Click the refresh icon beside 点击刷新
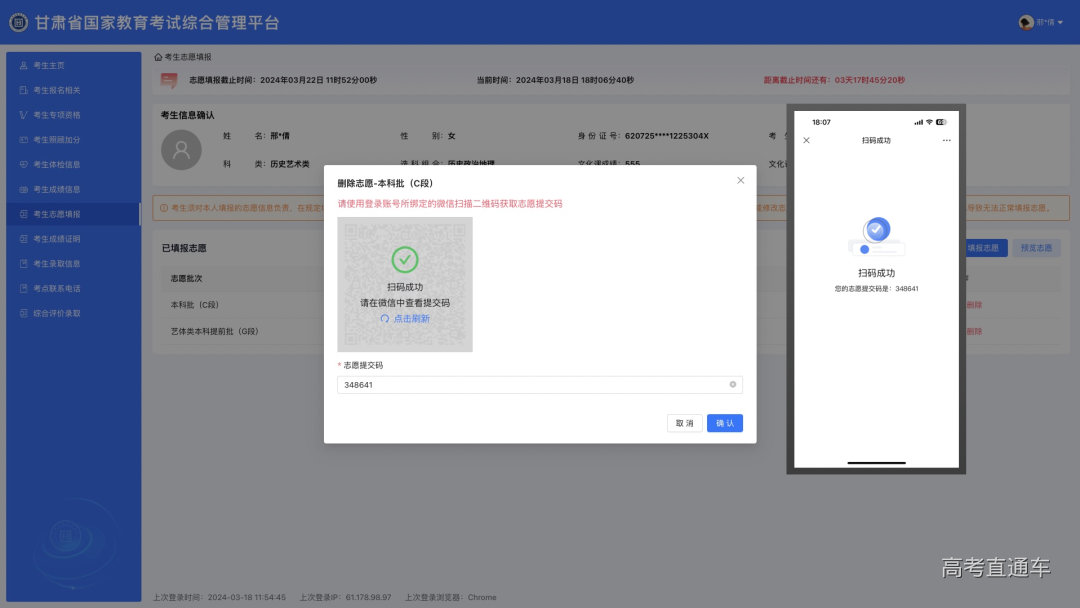 (x=387, y=319)
